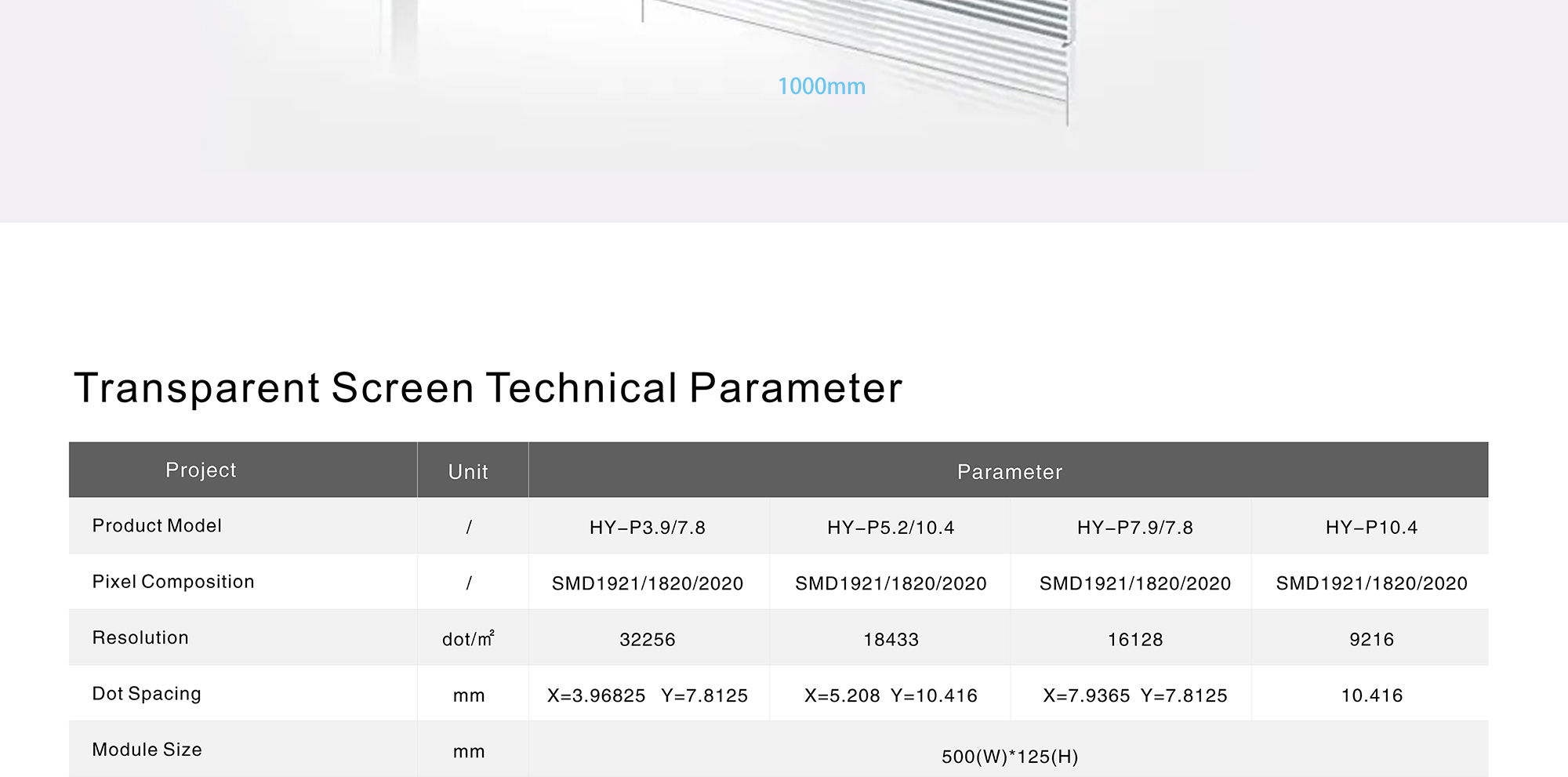Click the Pixel Composition row label

(x=173, y=582)
